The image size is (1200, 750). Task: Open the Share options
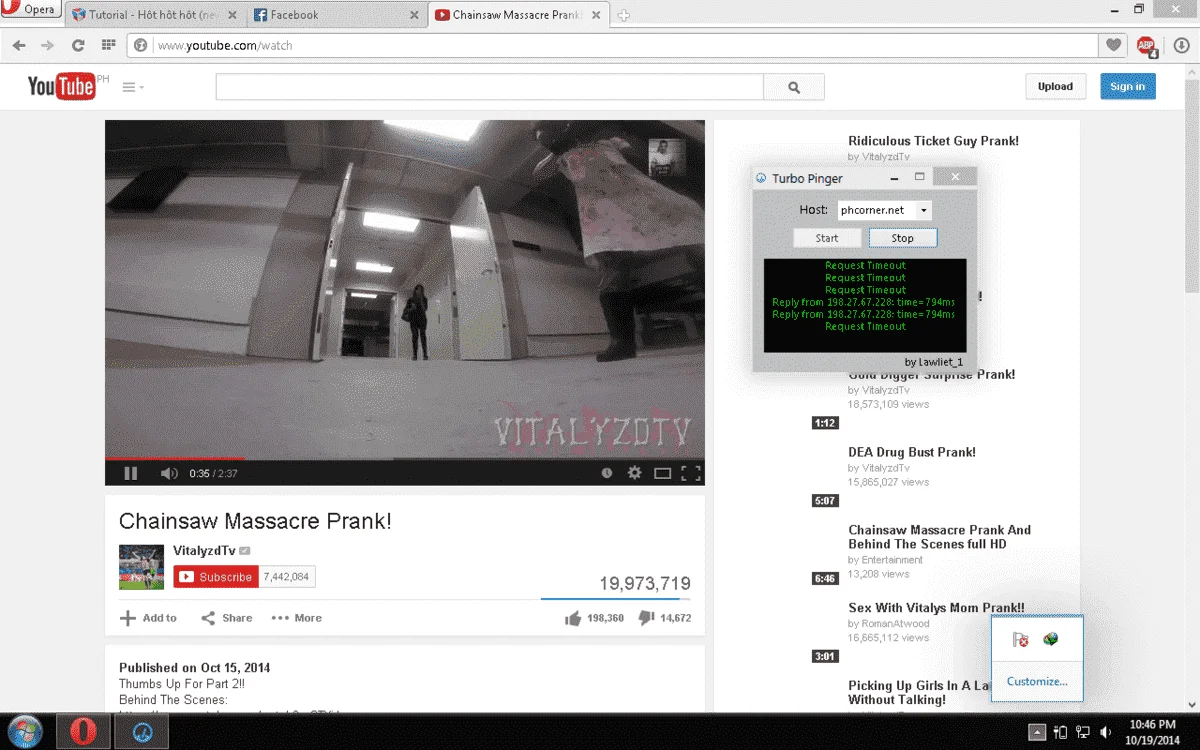coord(227,618)
